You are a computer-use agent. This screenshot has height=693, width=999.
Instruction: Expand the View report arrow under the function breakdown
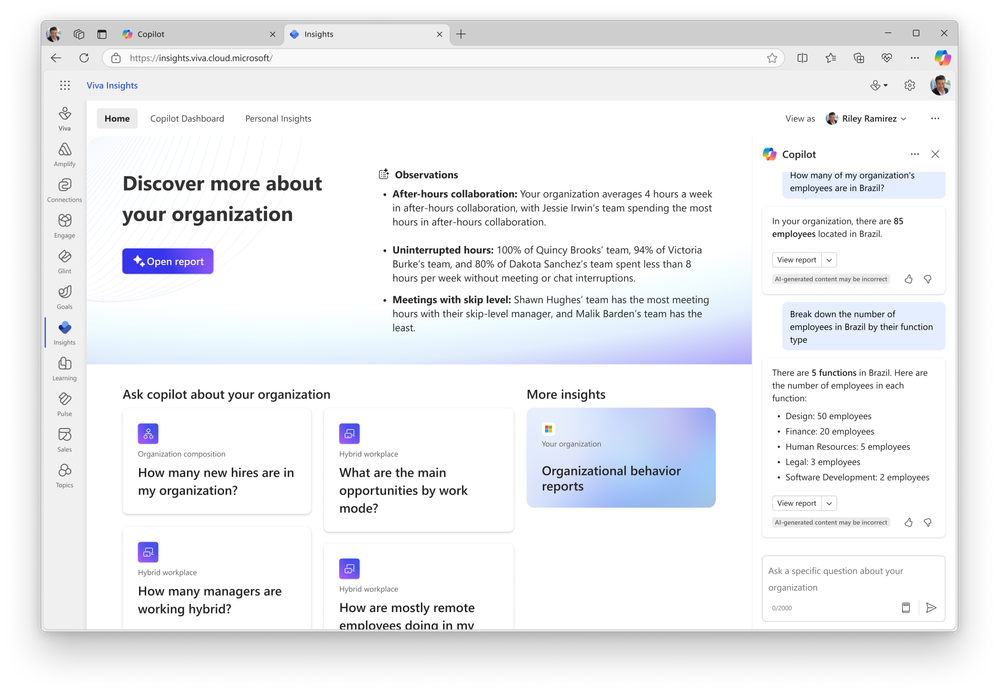click(829, 503)
